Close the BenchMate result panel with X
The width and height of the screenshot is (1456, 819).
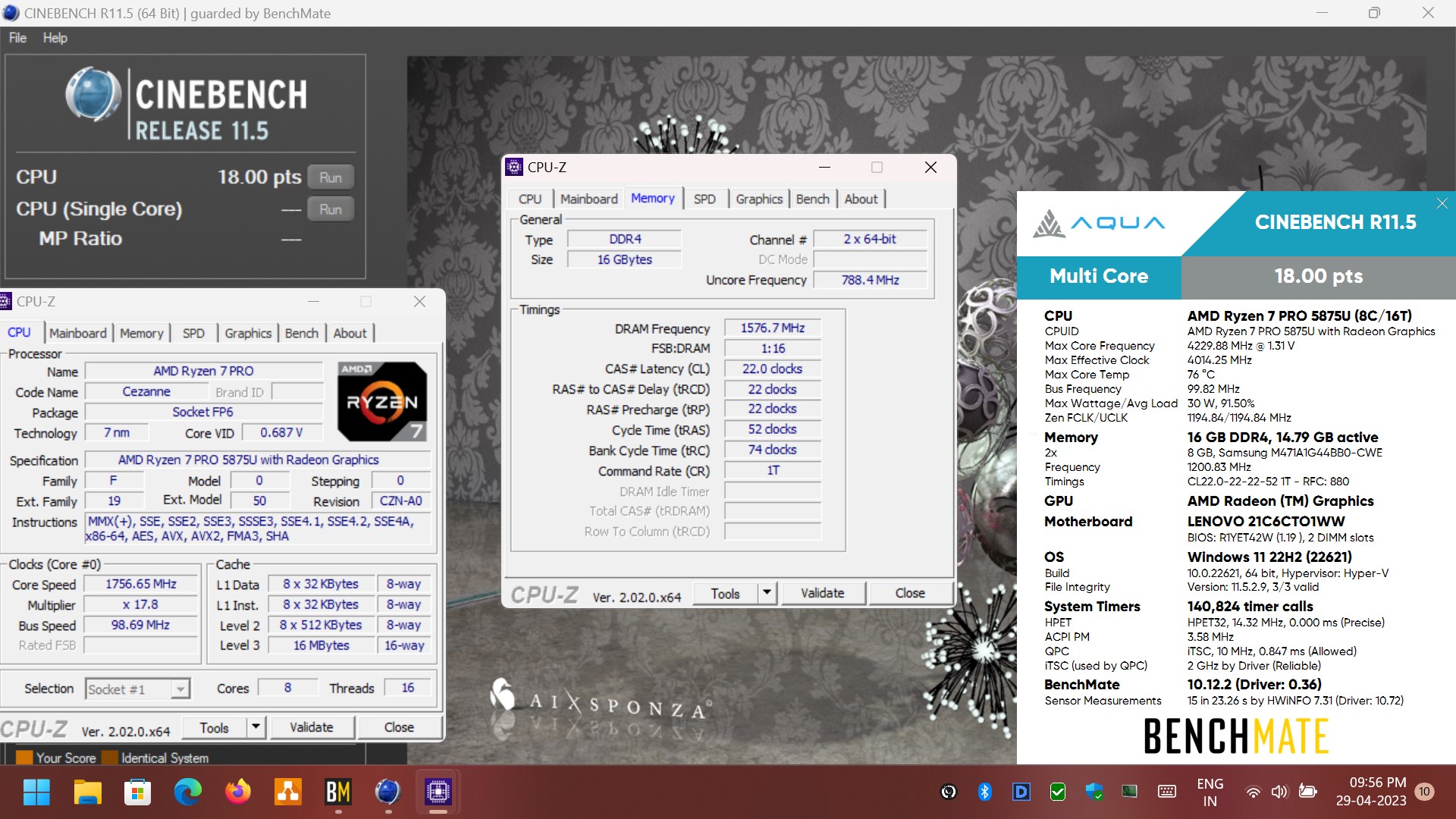point(1442,203)
